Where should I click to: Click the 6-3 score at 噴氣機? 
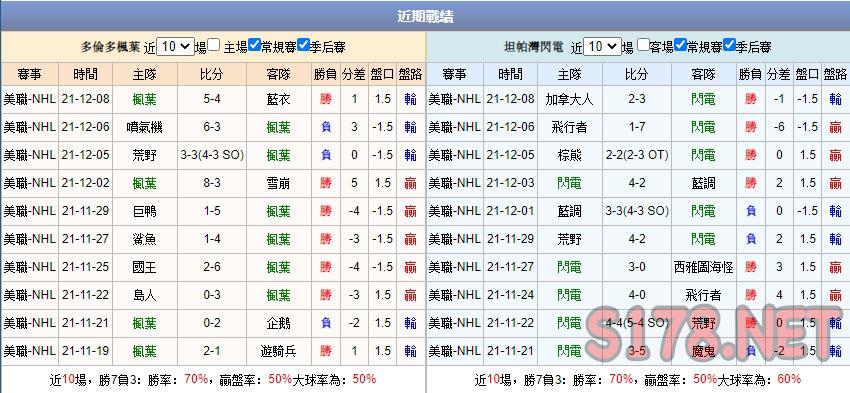pos(212,127)
